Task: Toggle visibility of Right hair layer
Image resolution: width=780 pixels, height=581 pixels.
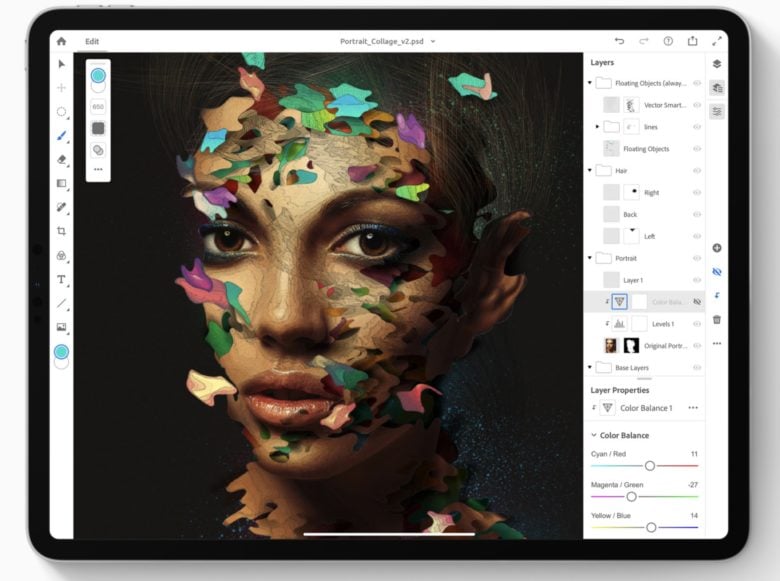Action: point(697,193)
